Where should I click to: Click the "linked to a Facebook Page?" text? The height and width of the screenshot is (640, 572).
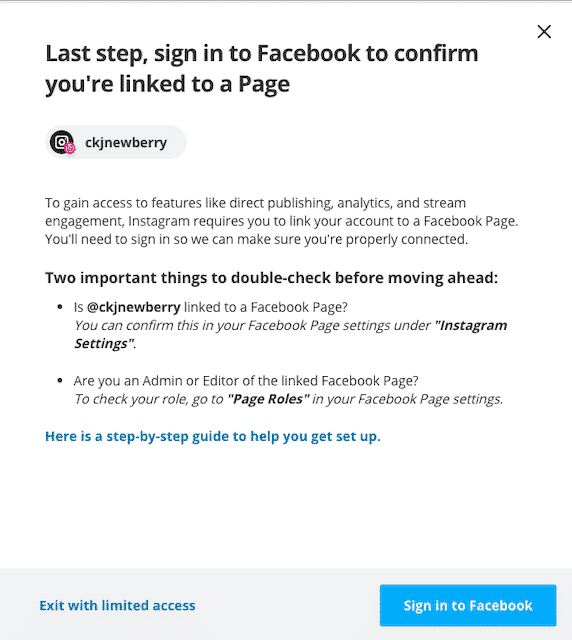[x=266, y=307]
